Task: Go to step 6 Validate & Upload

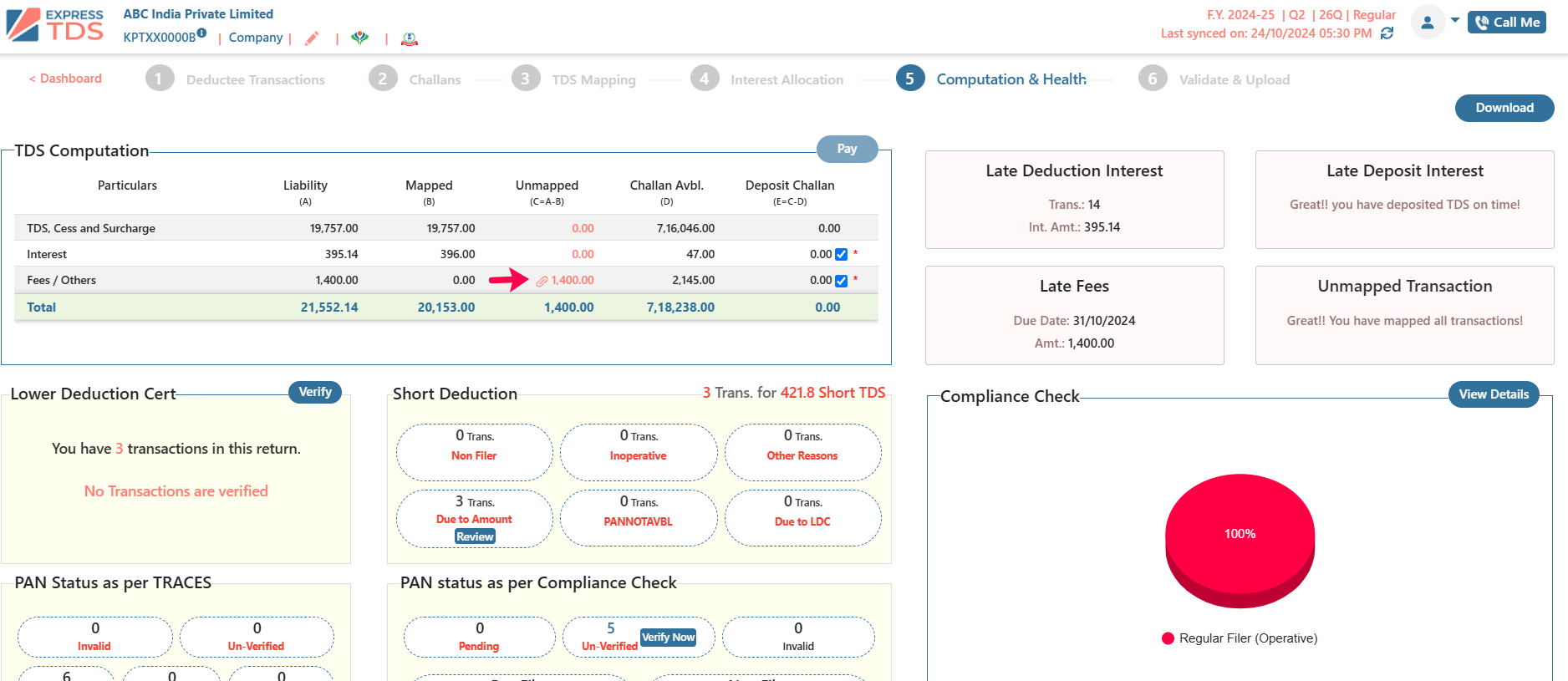Action: [1214, 79]
